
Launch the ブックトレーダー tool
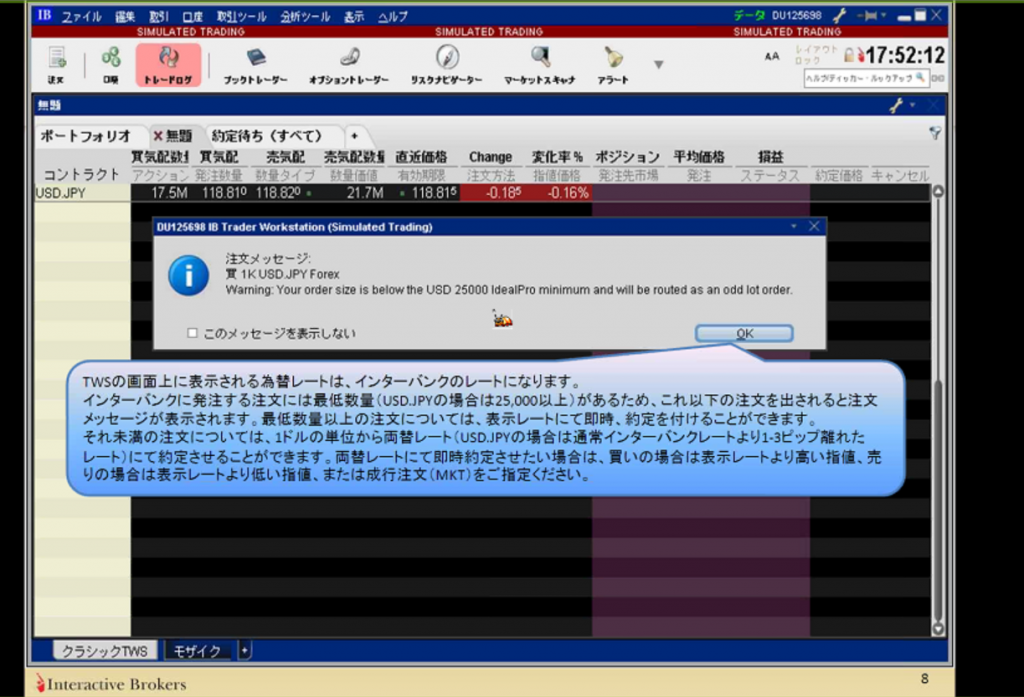click(x=255, y=65)
